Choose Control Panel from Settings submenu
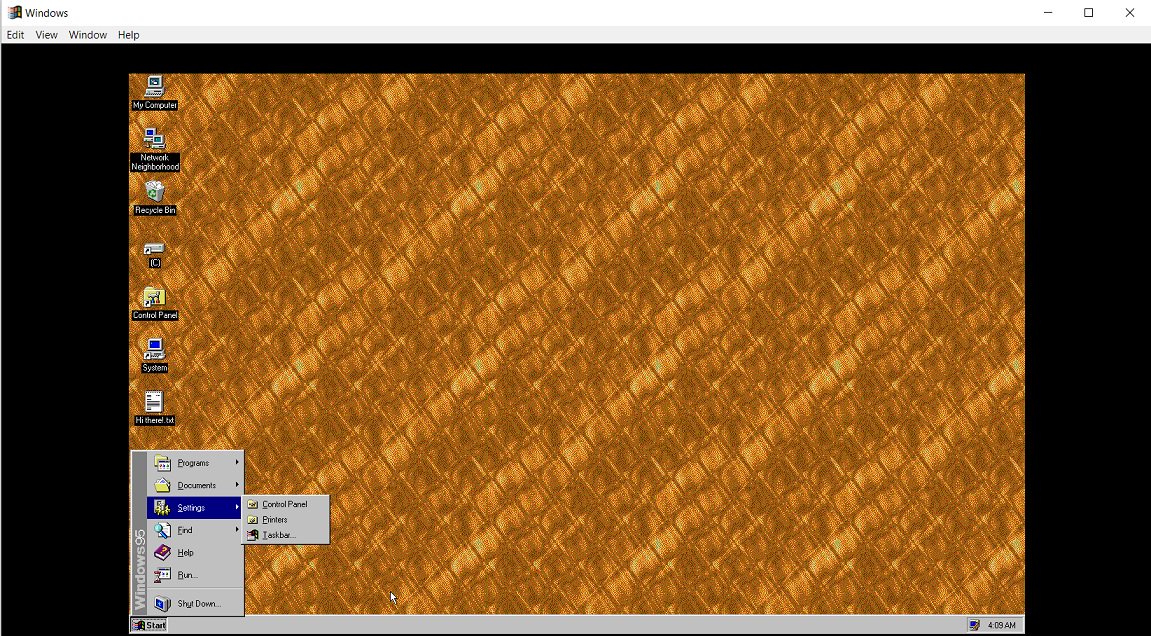Screen dimensions: 1151x636 click(286, 505)
